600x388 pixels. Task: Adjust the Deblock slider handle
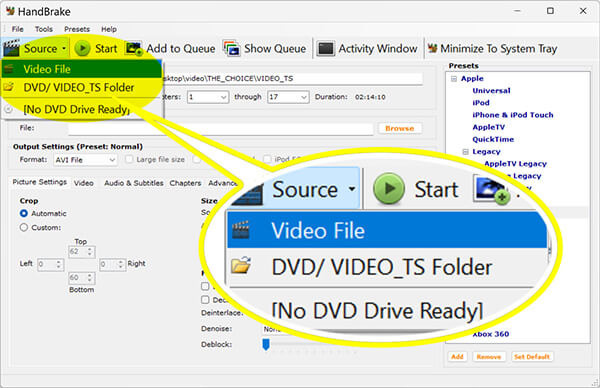[x=266, y=344]
